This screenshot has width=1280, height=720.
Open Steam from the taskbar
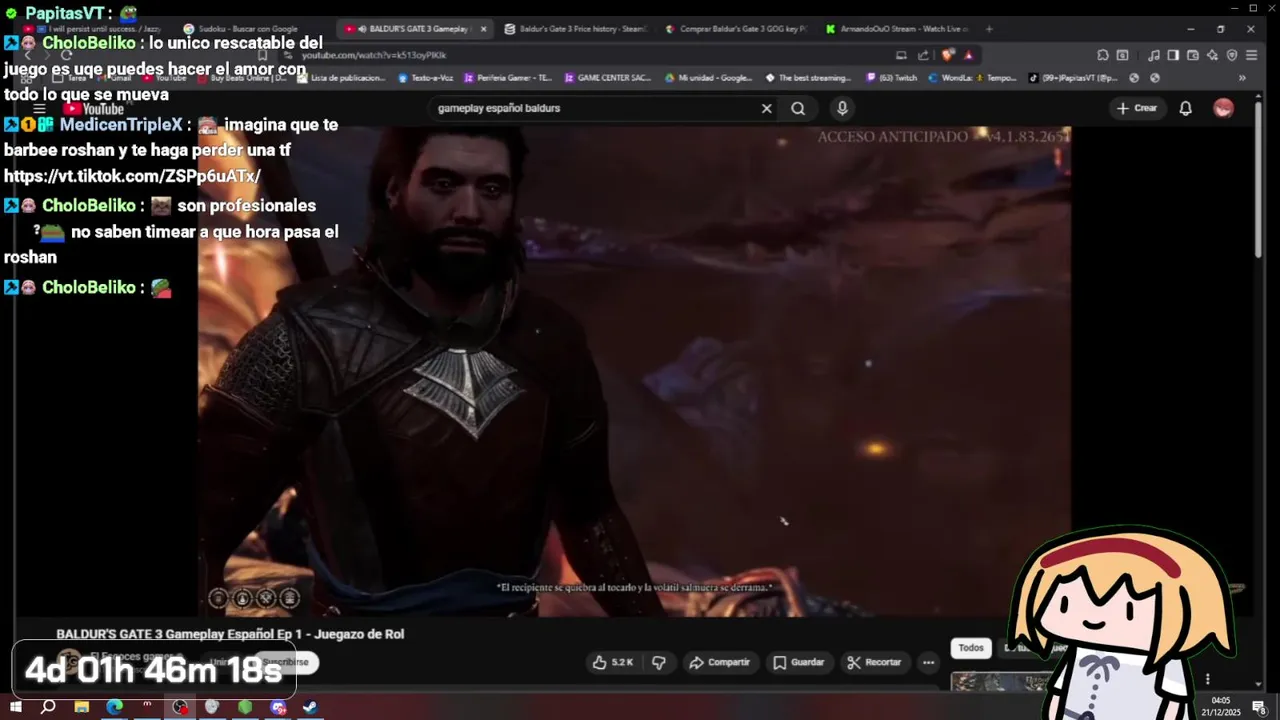pos(310,707)
